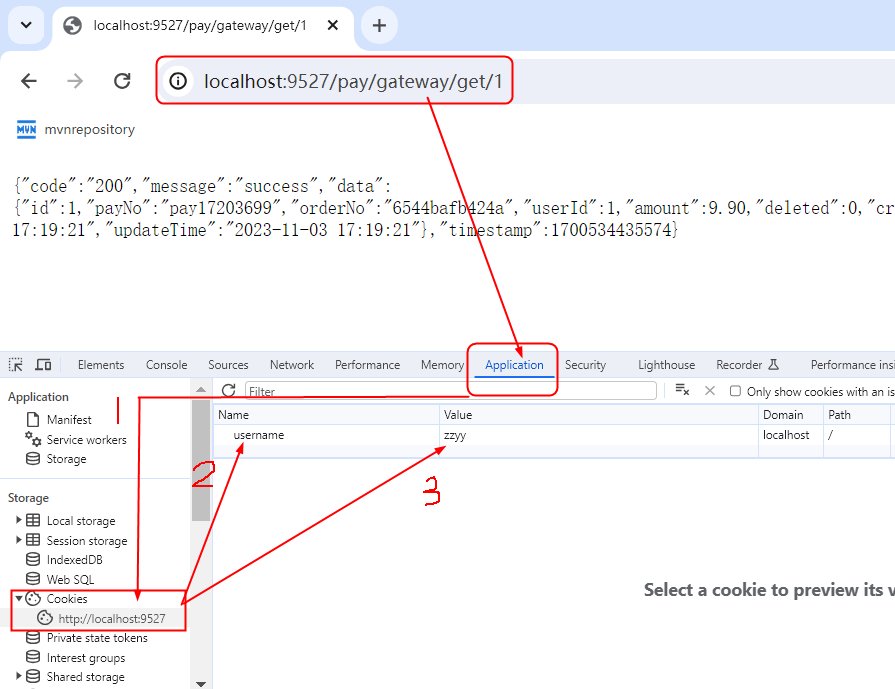This screenshot has height=689, width=895.
Task: Toggle device toolbar in DevTools
Action: click(x=43, y=365)
